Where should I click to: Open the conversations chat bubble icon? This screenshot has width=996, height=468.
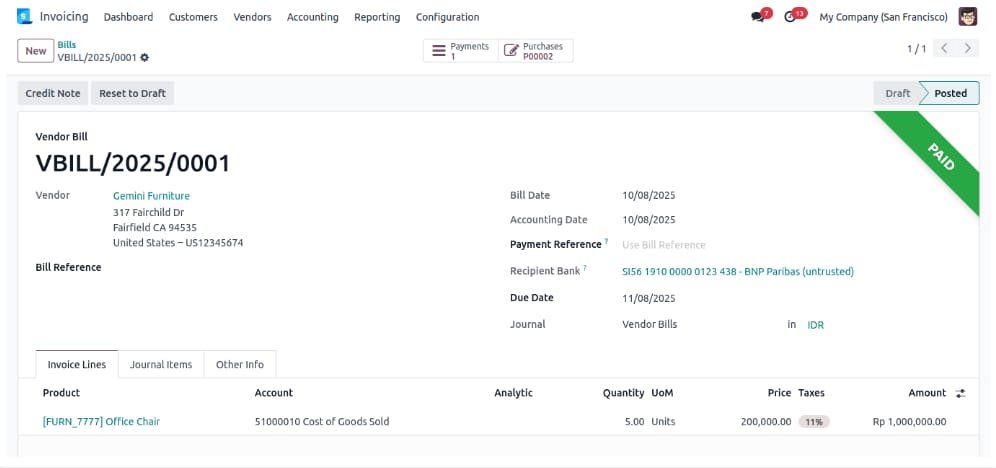758,17
